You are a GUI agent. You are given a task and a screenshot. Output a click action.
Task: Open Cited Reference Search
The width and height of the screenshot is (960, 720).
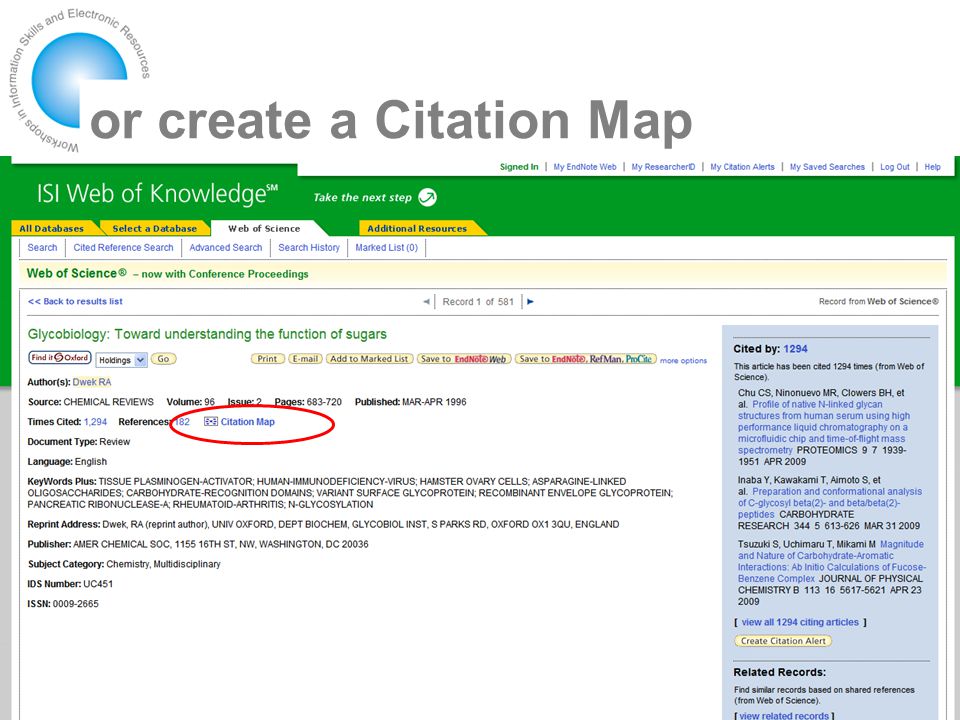[124, 247]
